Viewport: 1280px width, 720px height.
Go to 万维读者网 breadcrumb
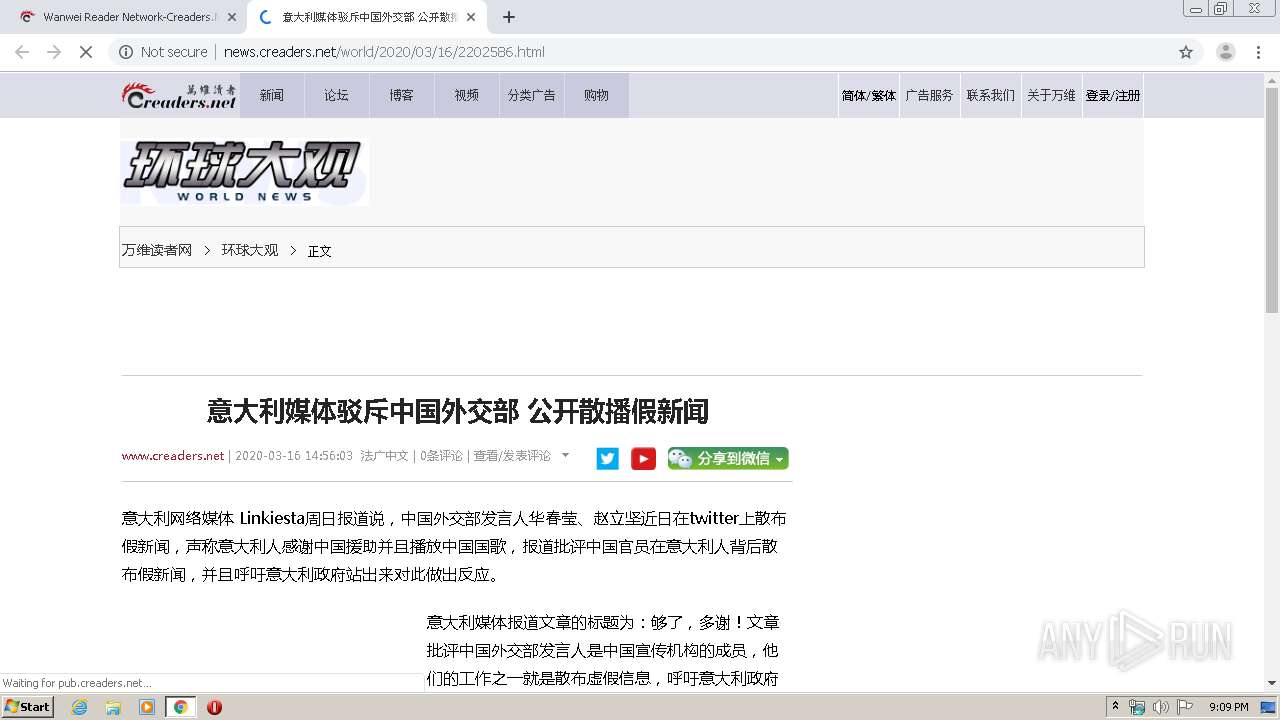[157, 250]
